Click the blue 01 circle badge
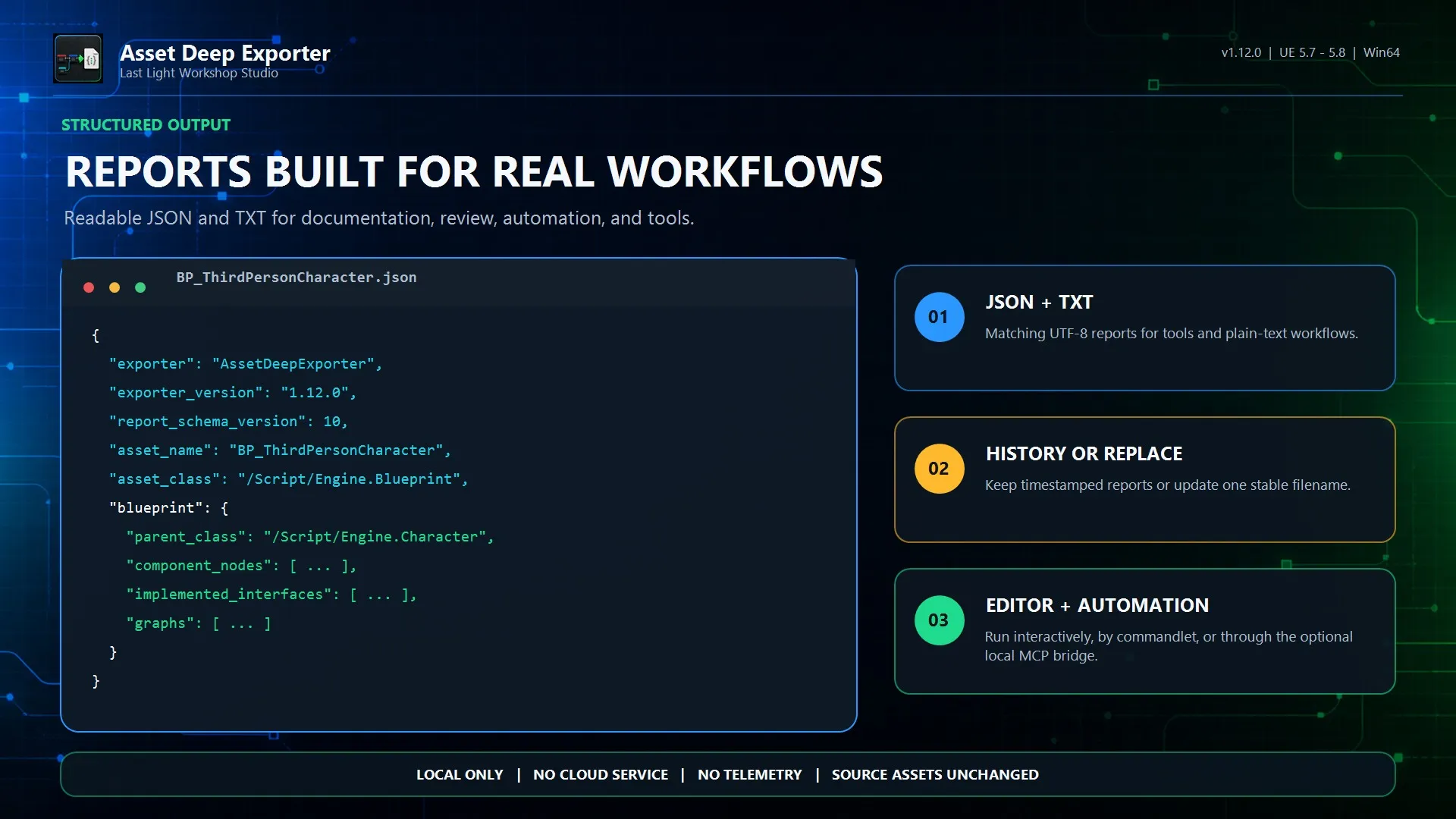Image resolution: width=1456 pixels, height=819 pixels. (939, 317)
